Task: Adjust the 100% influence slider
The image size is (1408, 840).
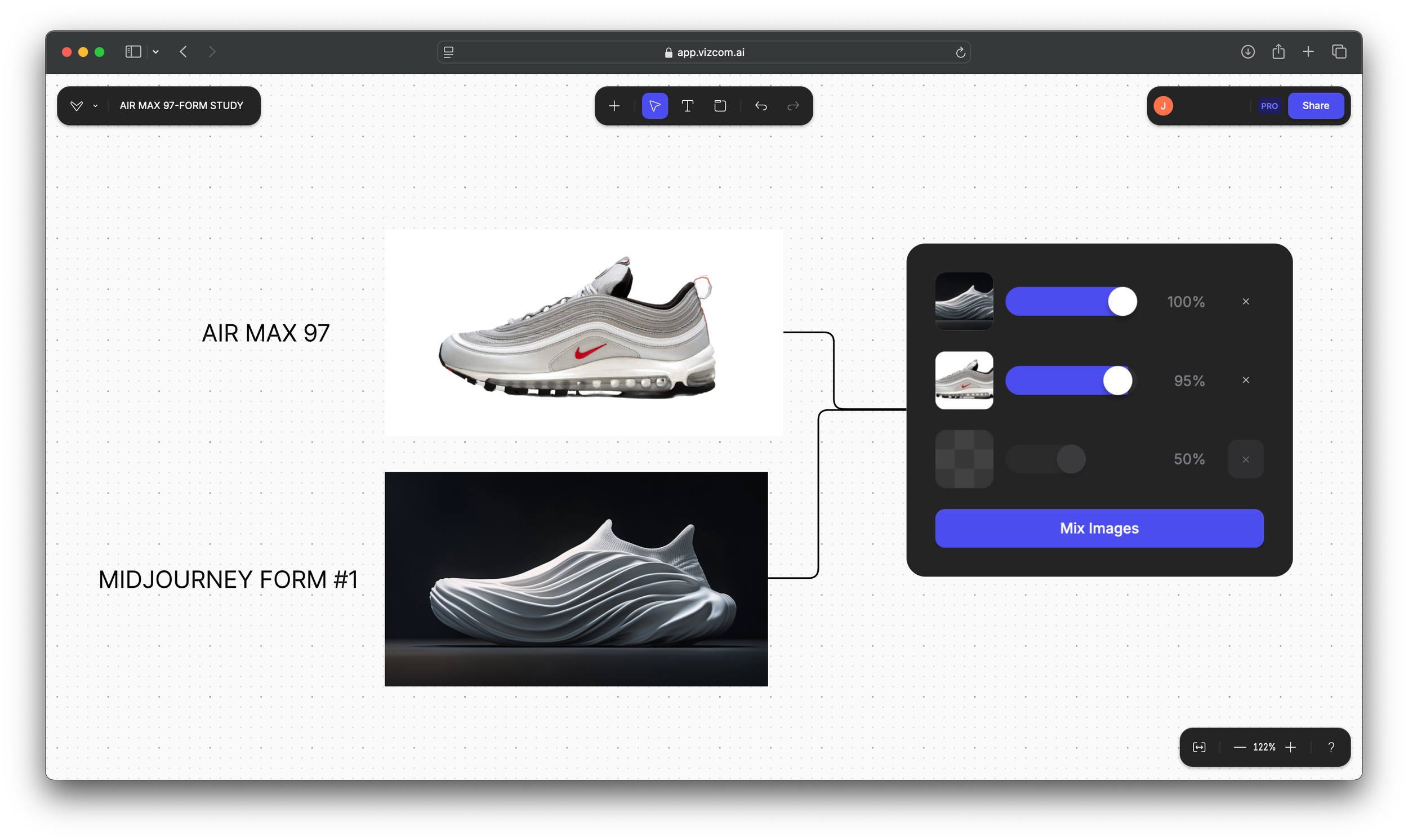Action: 1071,301
